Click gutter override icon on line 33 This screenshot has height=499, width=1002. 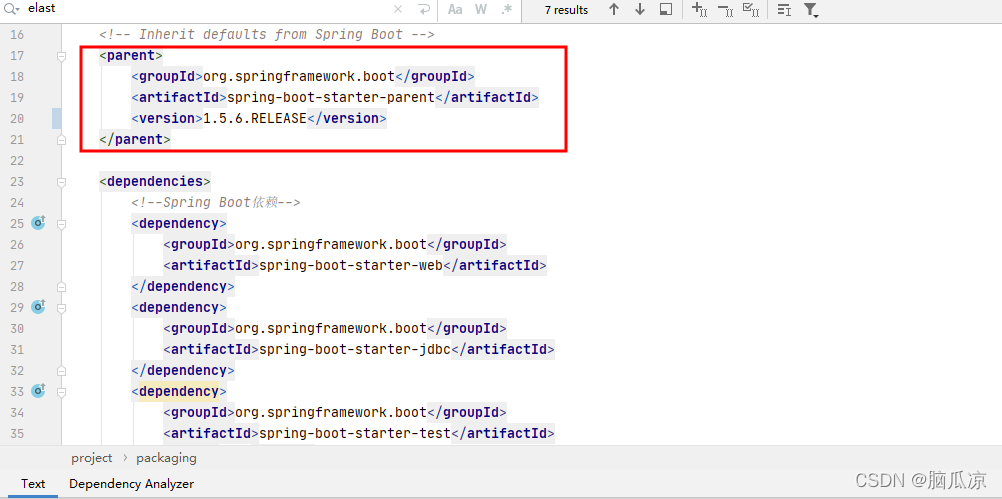pyautogui.click(x=38, y=391)
